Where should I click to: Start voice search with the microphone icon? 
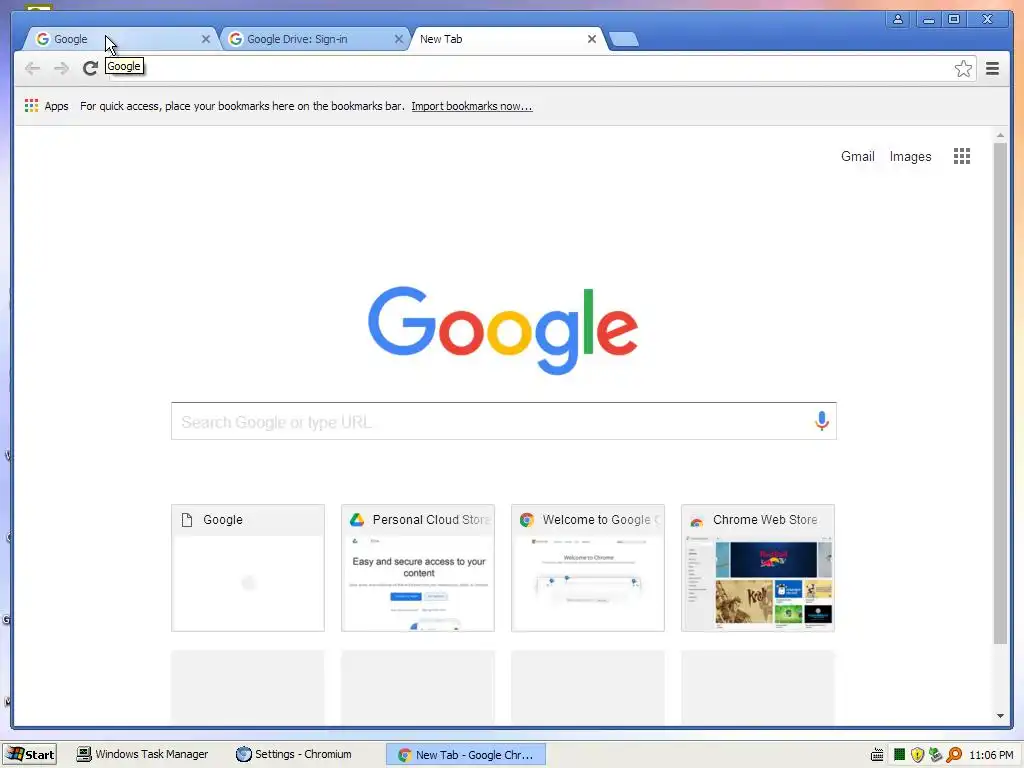(822, 421)
